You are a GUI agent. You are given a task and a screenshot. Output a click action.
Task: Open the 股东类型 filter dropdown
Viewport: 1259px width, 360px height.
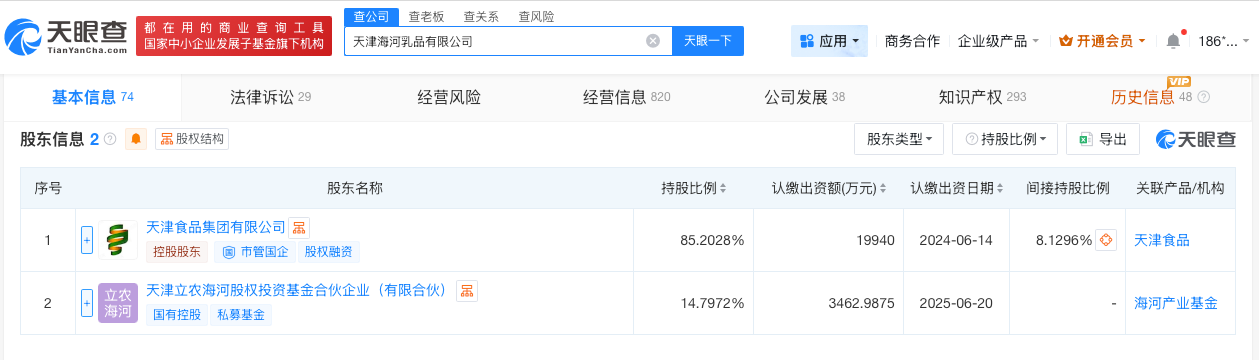tap(899, 139)
